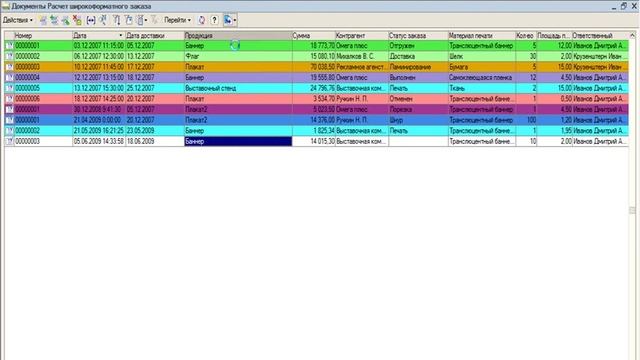
Task: Click the Set date interval icon
Action: point(91,20)
